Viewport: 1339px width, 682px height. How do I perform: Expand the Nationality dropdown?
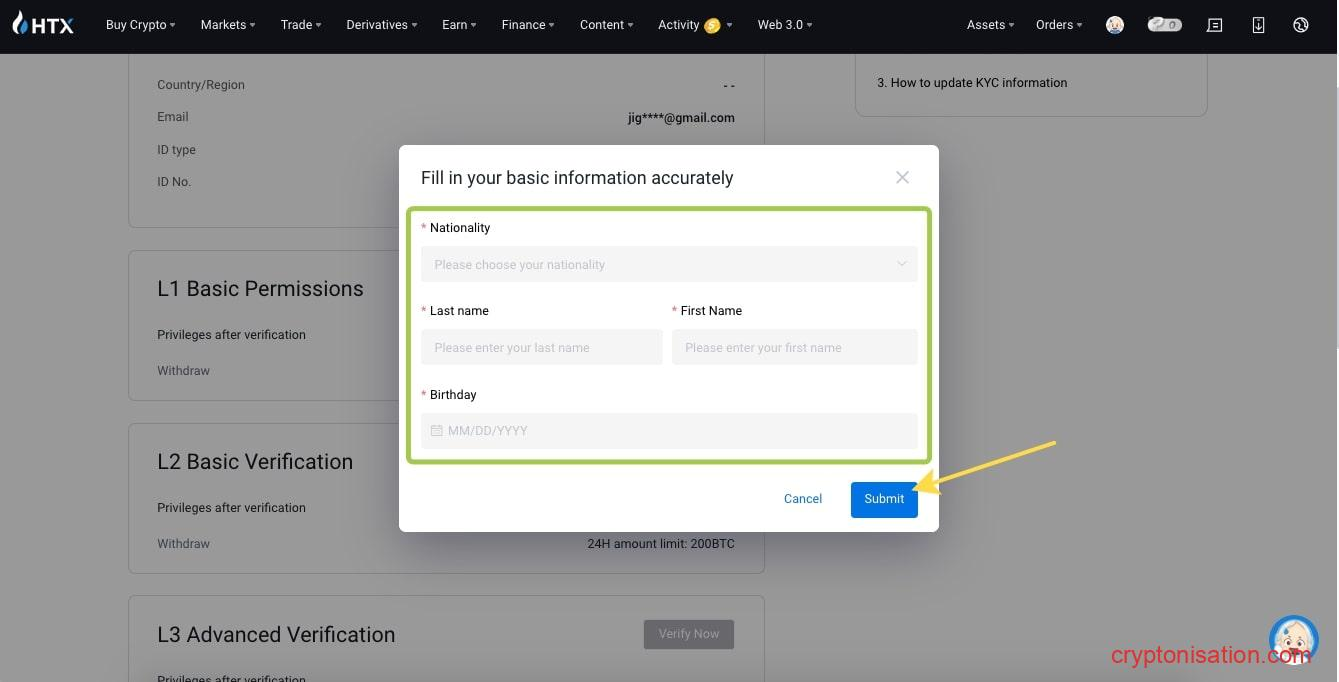[x=668, y=265]
